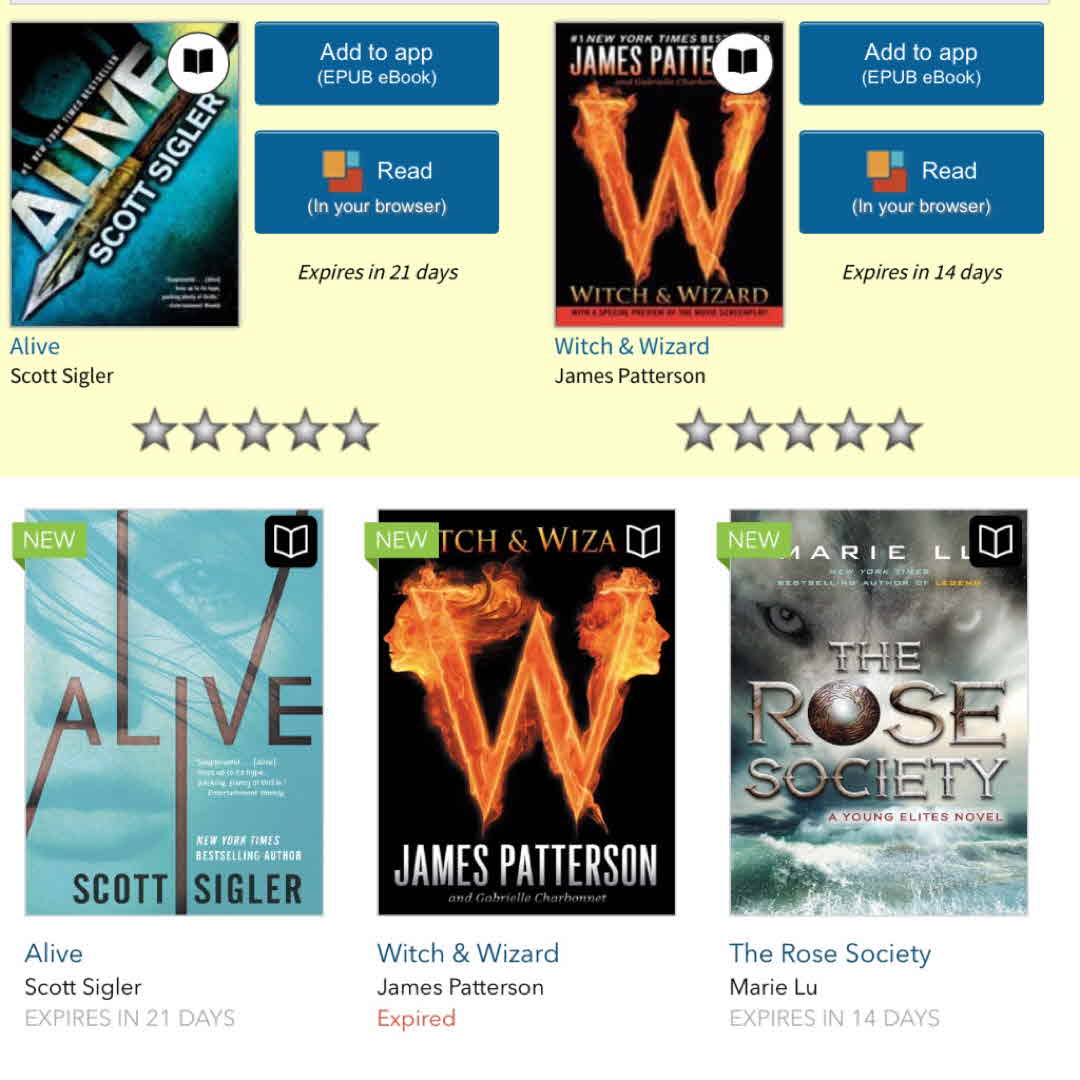Tap black book icon on lower Alive cover

(291, 541)
